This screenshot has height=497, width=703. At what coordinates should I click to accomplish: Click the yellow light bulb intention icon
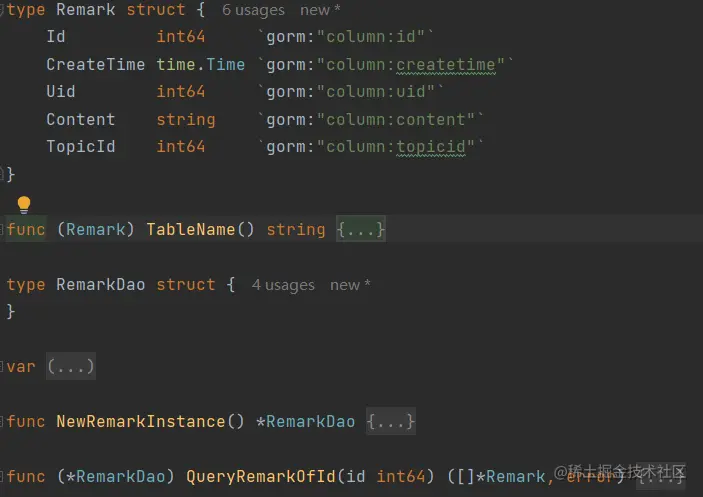click(24, 204)
